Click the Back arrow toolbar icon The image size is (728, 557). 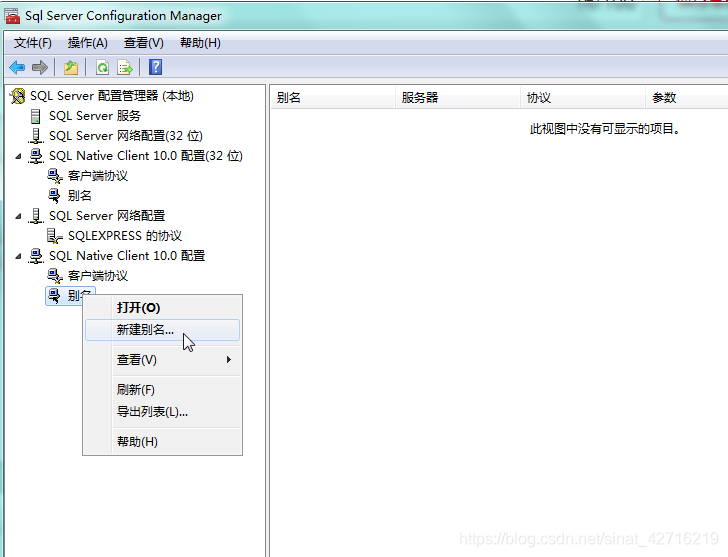pos(17,67)
